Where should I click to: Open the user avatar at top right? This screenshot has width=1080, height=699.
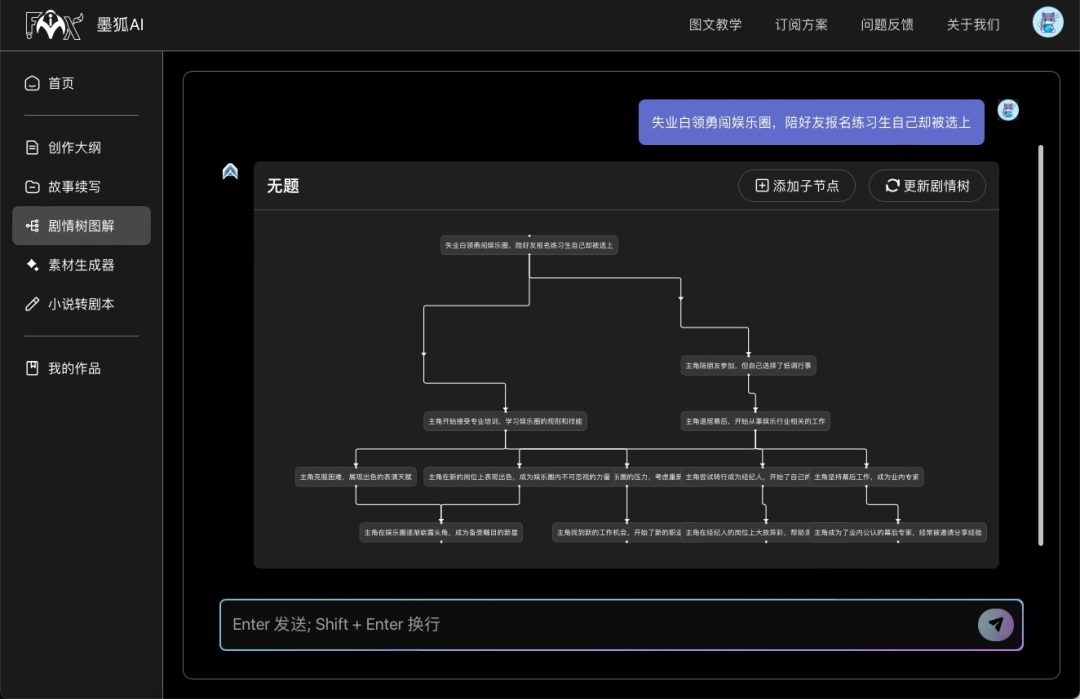[1046, 21]
